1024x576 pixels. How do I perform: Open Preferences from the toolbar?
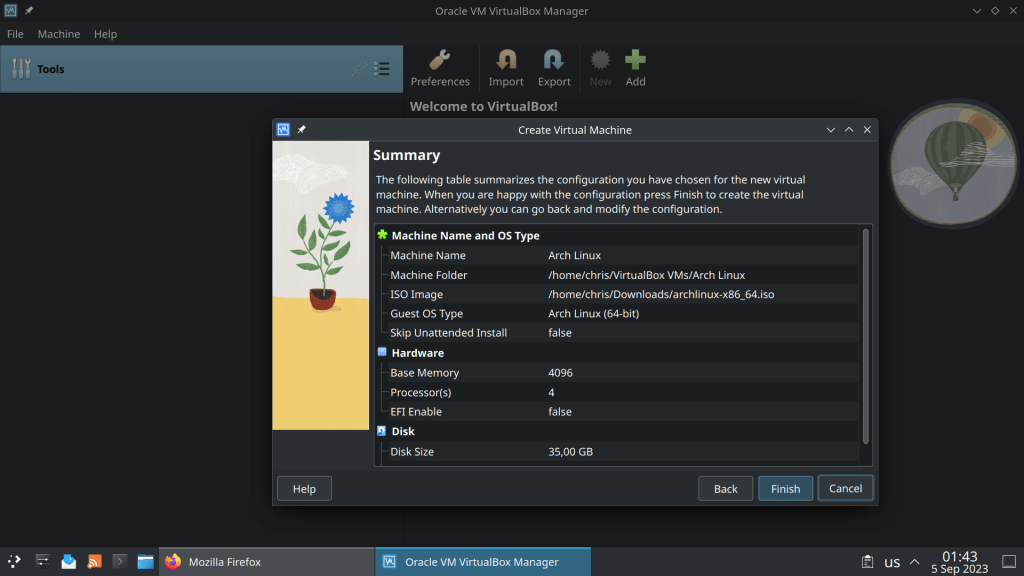coord(440,68)
